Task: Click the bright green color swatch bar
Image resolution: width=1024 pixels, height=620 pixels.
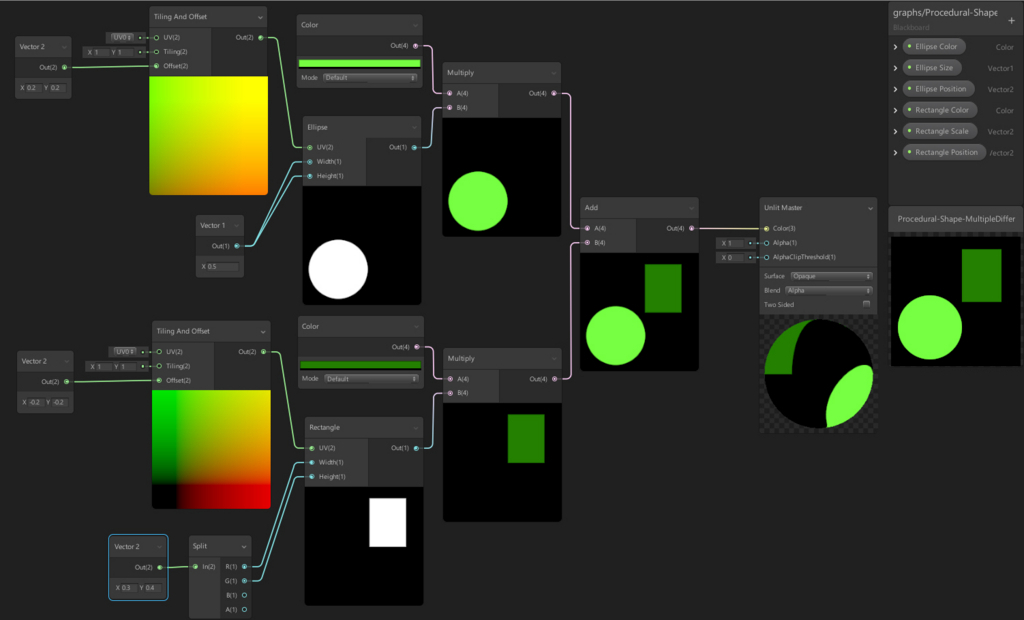Action: point(359,63)
